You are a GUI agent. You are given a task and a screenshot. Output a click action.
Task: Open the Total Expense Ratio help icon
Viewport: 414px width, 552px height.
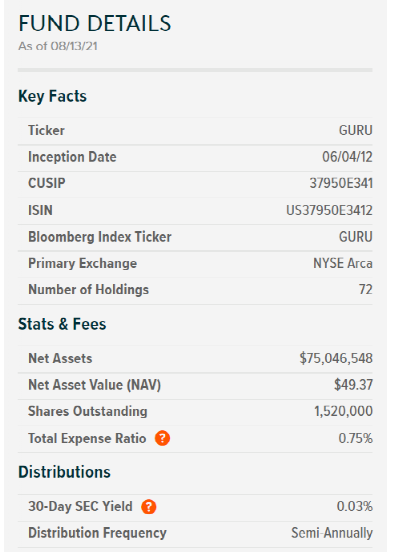pos(162,438)
